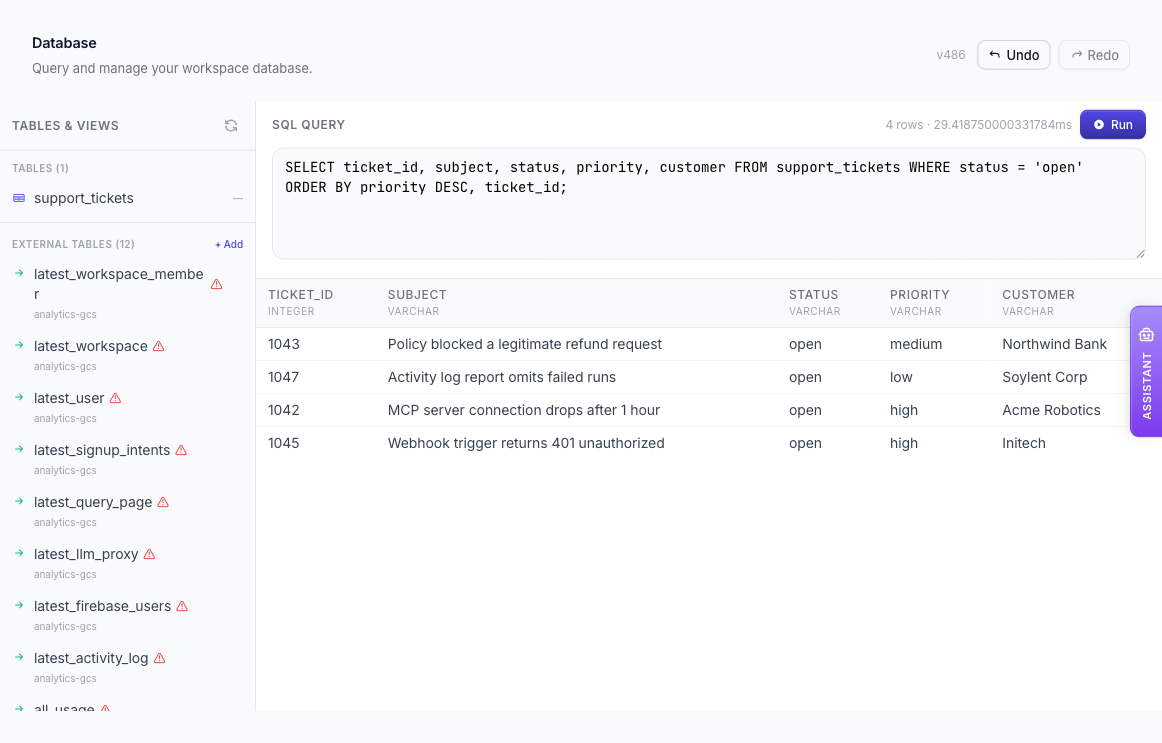This screenshot has width=1162, height=743.
Task: Select ticket 1045 cell
Action: click(284, 443)
